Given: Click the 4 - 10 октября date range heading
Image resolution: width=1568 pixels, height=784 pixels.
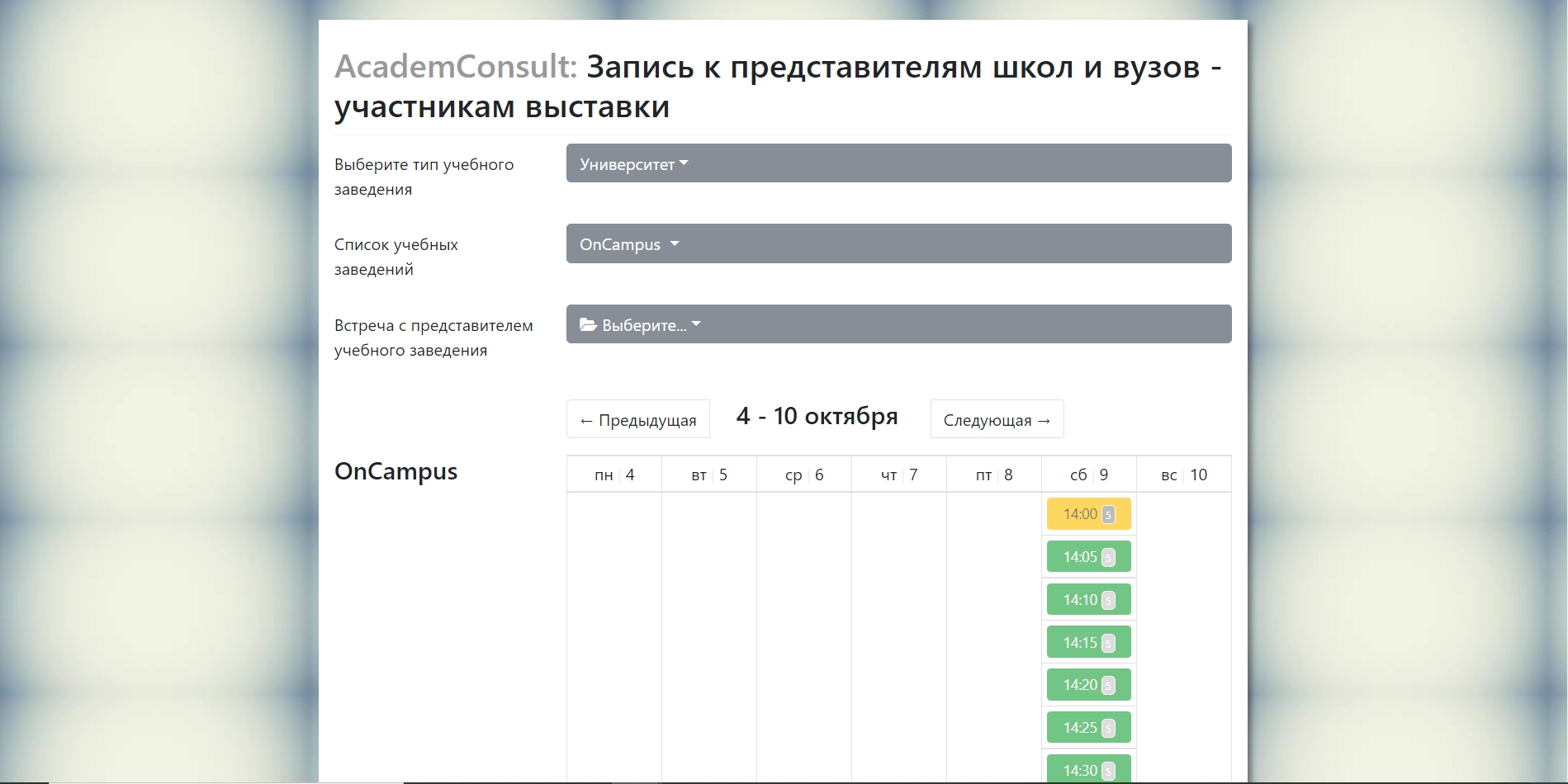Looking at the screenshot, I should (x=817, y=416).
